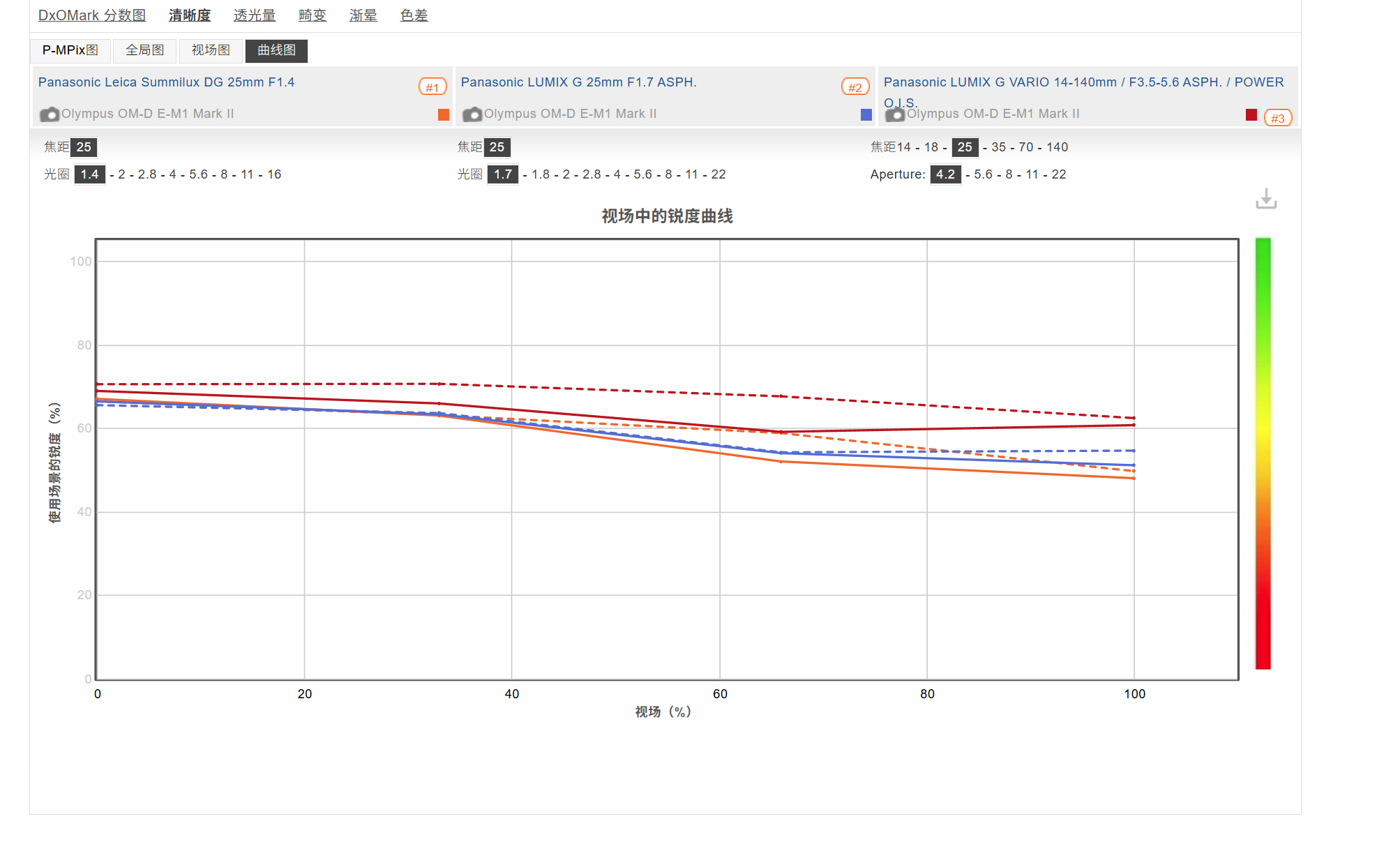Screen dimensions: 1400x865
Task: Select focal length 140 for VARIO lens
Action: pos(1057,147)
